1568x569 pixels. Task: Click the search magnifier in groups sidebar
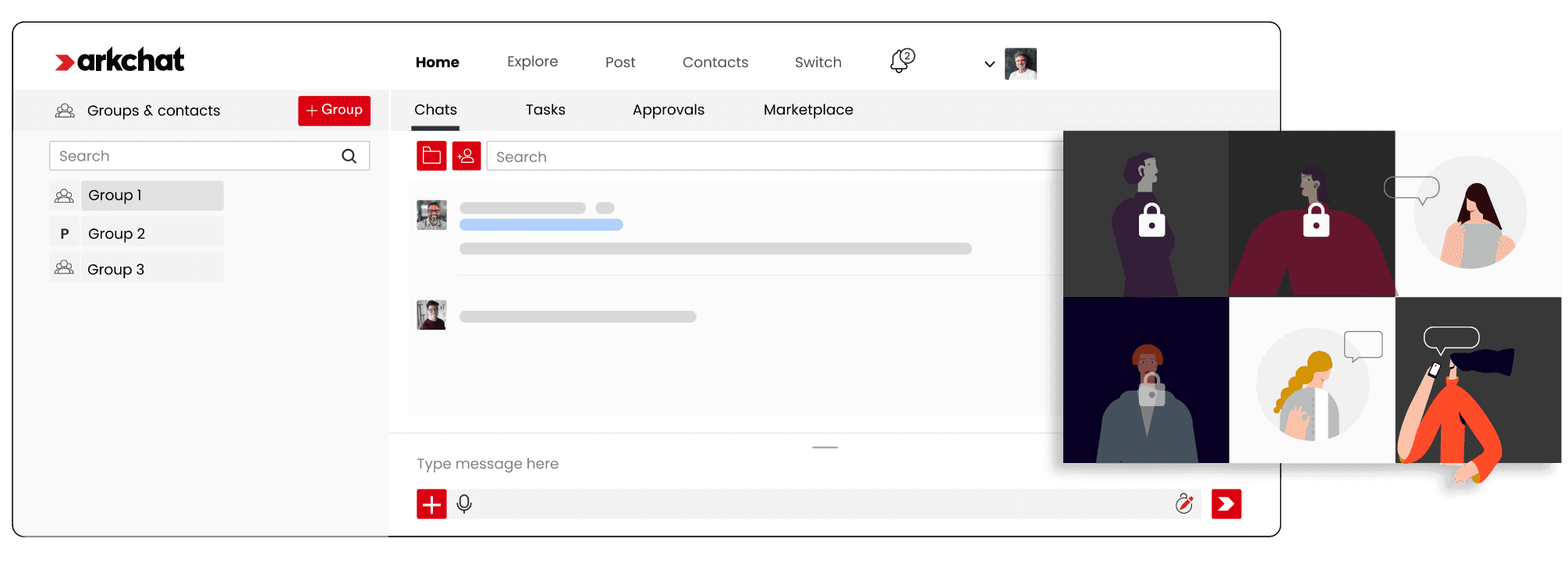click(x=349, y=156)
